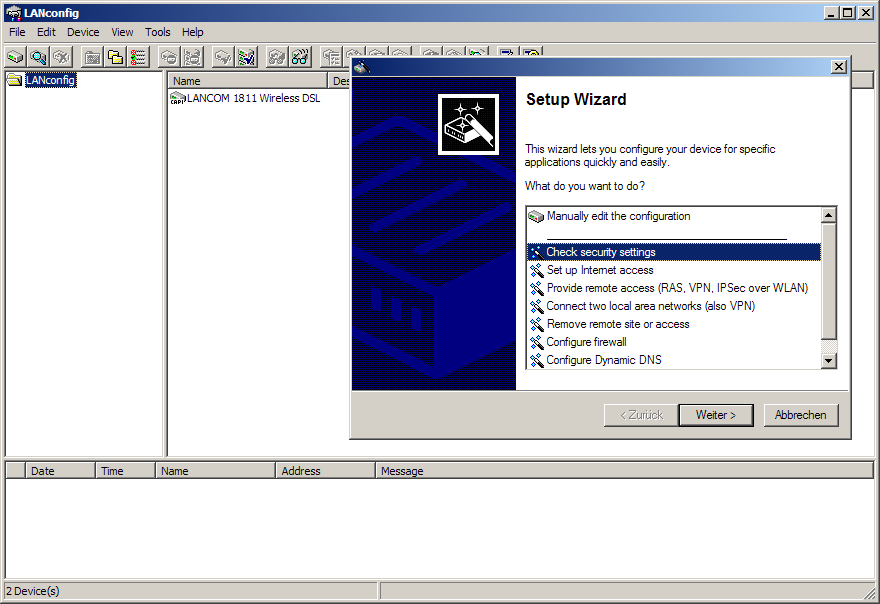The height and width of the screenshot is (604, 880).
Task: Click the red bulleted list toolbar icon
Action: [138, 57]
